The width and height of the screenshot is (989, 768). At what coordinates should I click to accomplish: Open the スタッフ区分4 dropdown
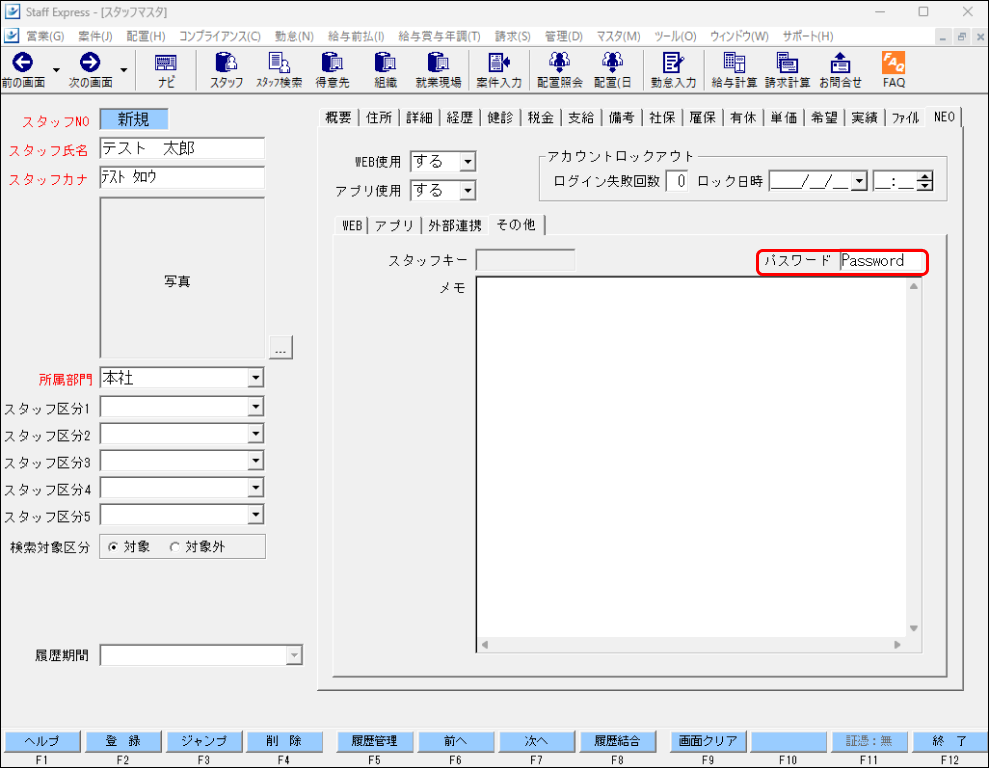tap(255, 488)
